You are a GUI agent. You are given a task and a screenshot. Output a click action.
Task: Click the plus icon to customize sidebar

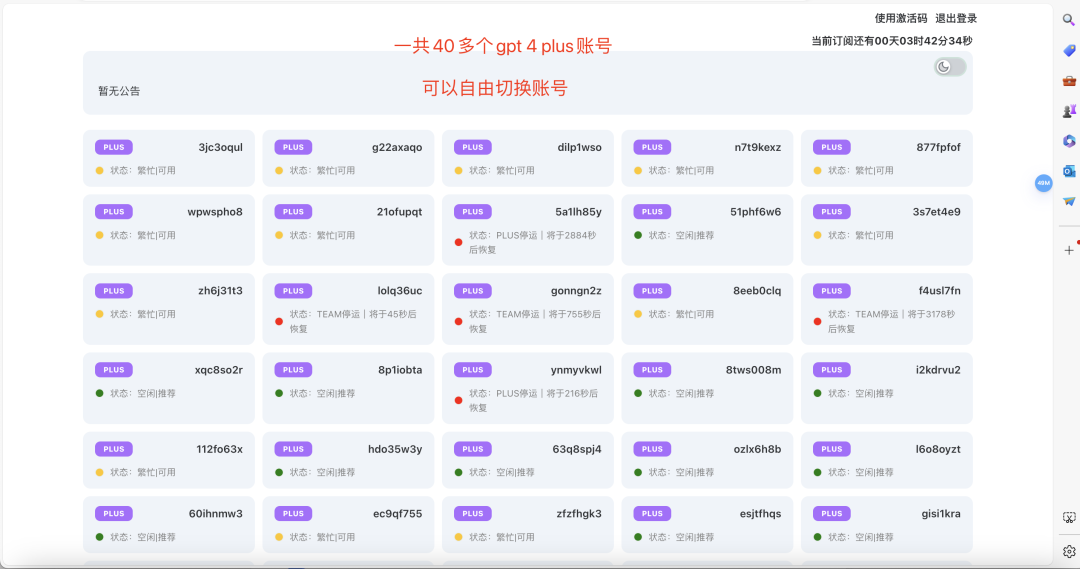pyautogui.click(x=1069, y=250)
